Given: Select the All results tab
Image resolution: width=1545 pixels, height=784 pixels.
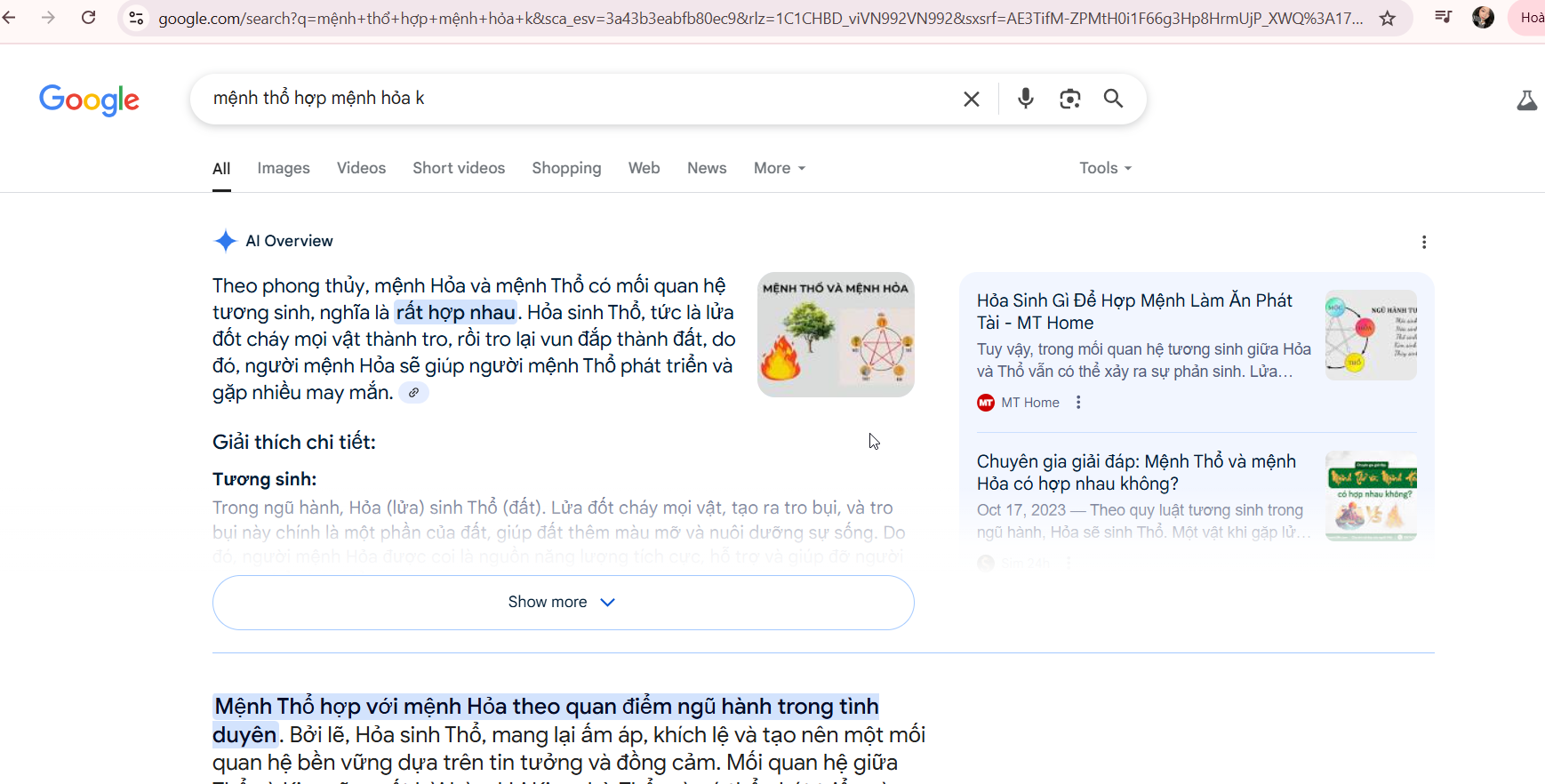Looking at the screenshot, I should [x=221, y=169].
